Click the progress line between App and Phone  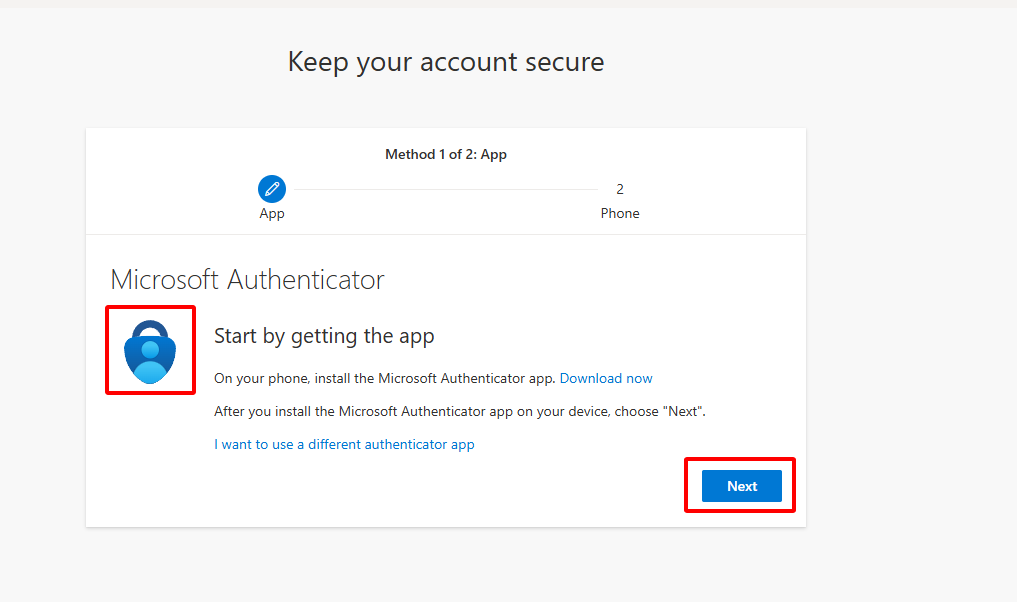[445, 189]
